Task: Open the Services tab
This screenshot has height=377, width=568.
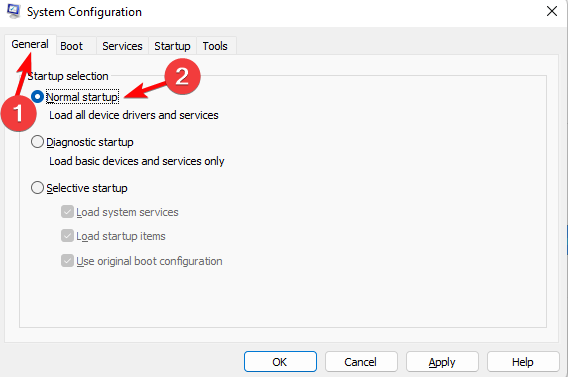Action: coord(122,46)
